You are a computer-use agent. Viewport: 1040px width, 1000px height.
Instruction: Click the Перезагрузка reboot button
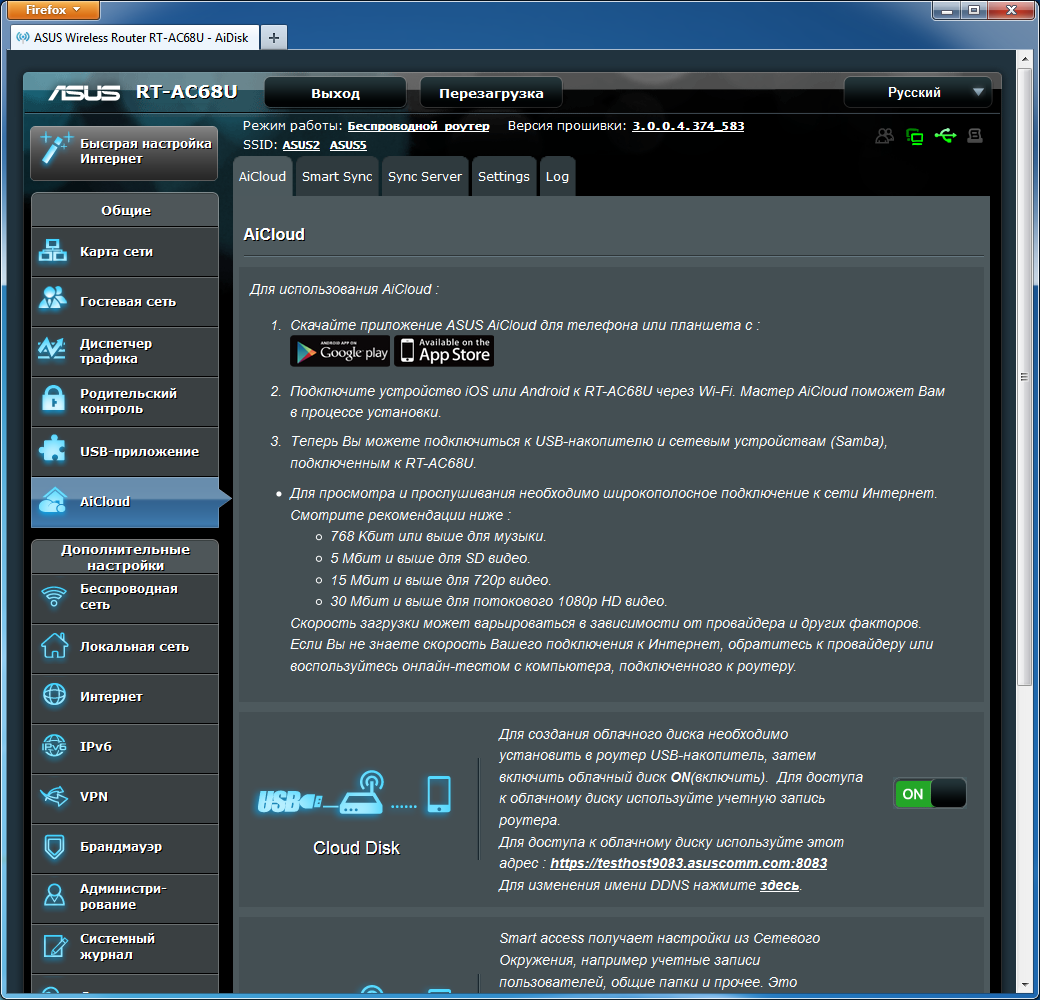click(491, 93)
